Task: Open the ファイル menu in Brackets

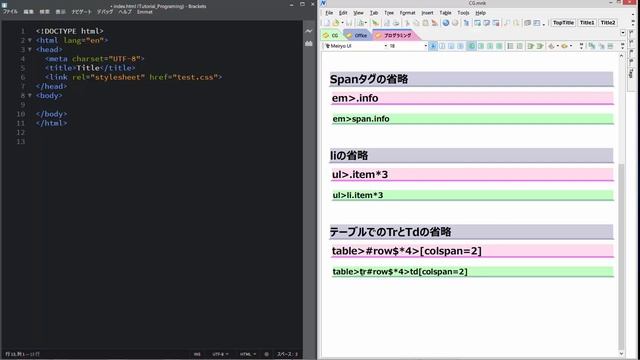Action: tap(10, 12)
